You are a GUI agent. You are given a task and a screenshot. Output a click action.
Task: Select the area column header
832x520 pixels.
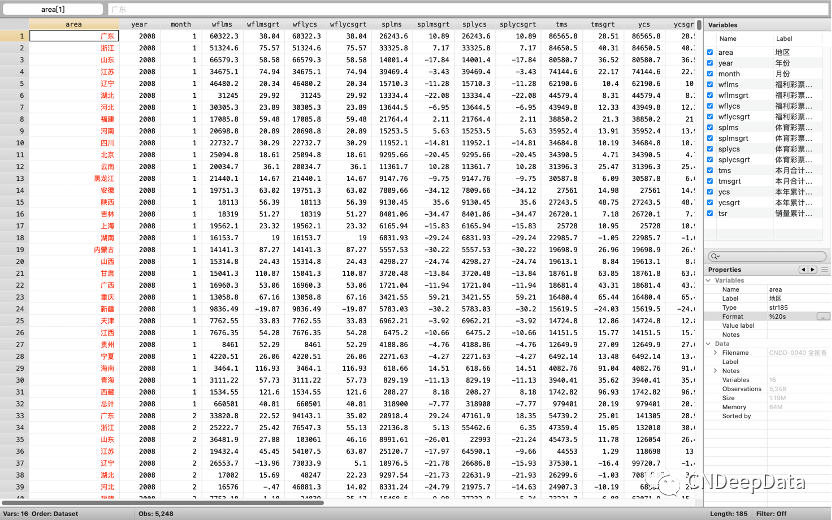74,24
